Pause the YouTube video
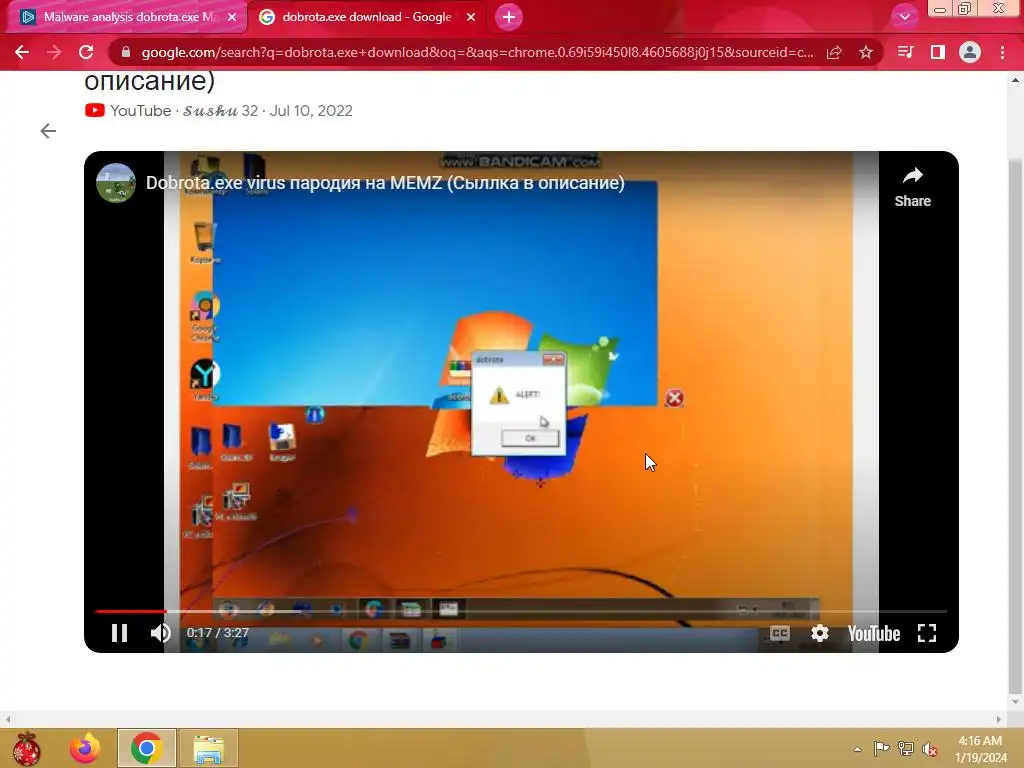Screen dimensions: 1024x768 [119, 633]
